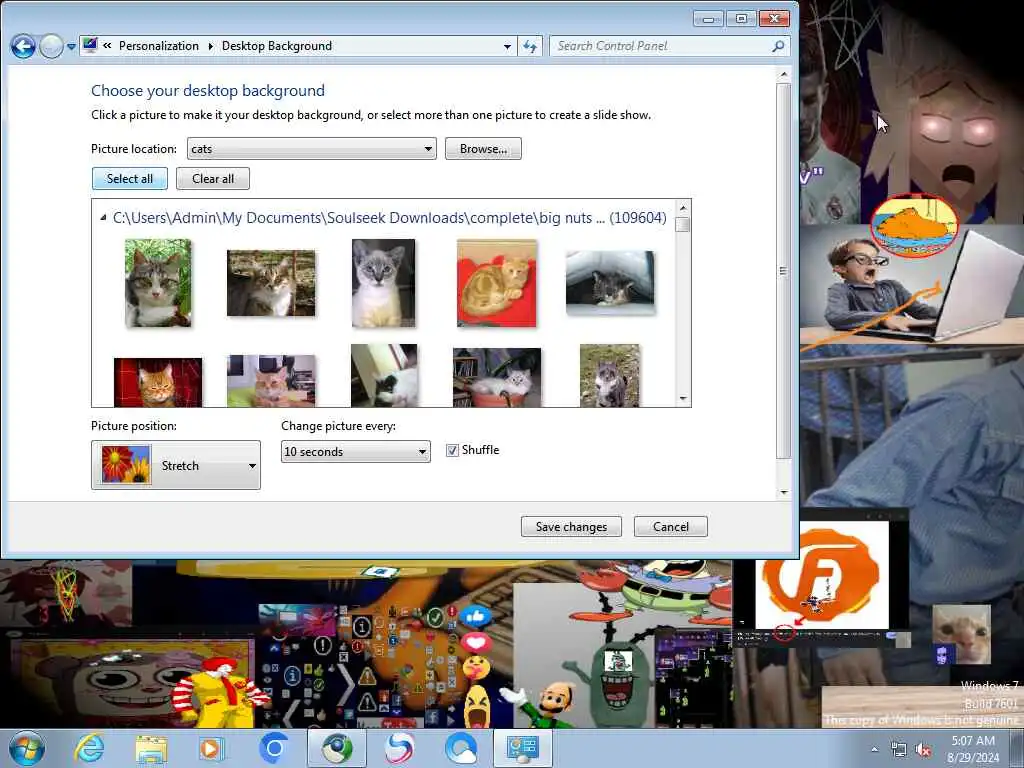Screen dimensions: 1024x768
Task: Select the white Siamese kitten thumbnail
Action: click(x=383, y=283)
